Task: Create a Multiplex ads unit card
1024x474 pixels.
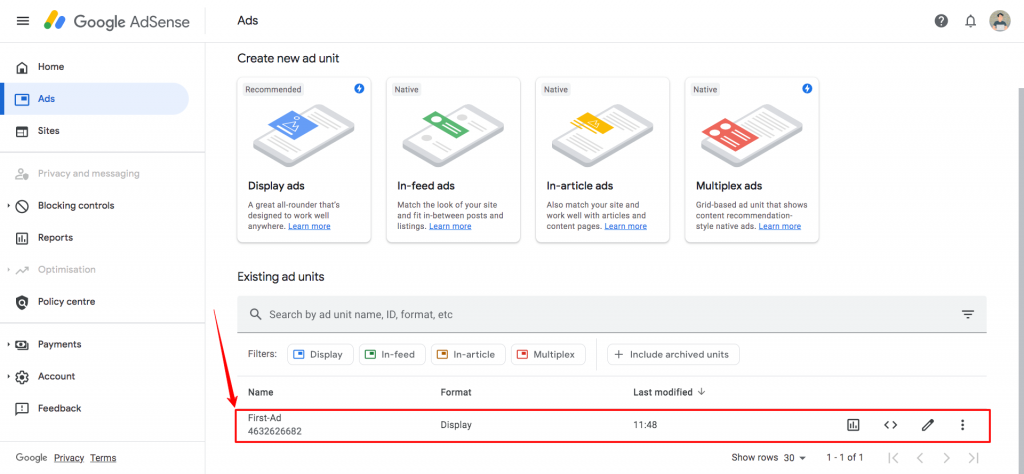Action: point(752,160)
